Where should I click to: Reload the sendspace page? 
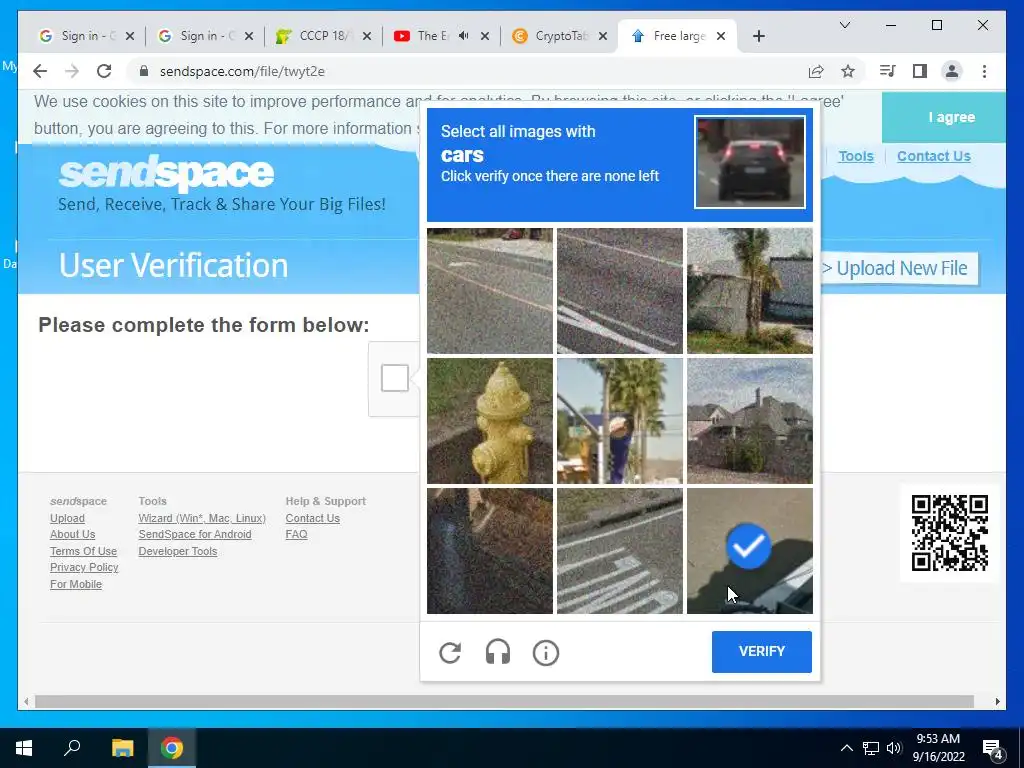(104, 71)
